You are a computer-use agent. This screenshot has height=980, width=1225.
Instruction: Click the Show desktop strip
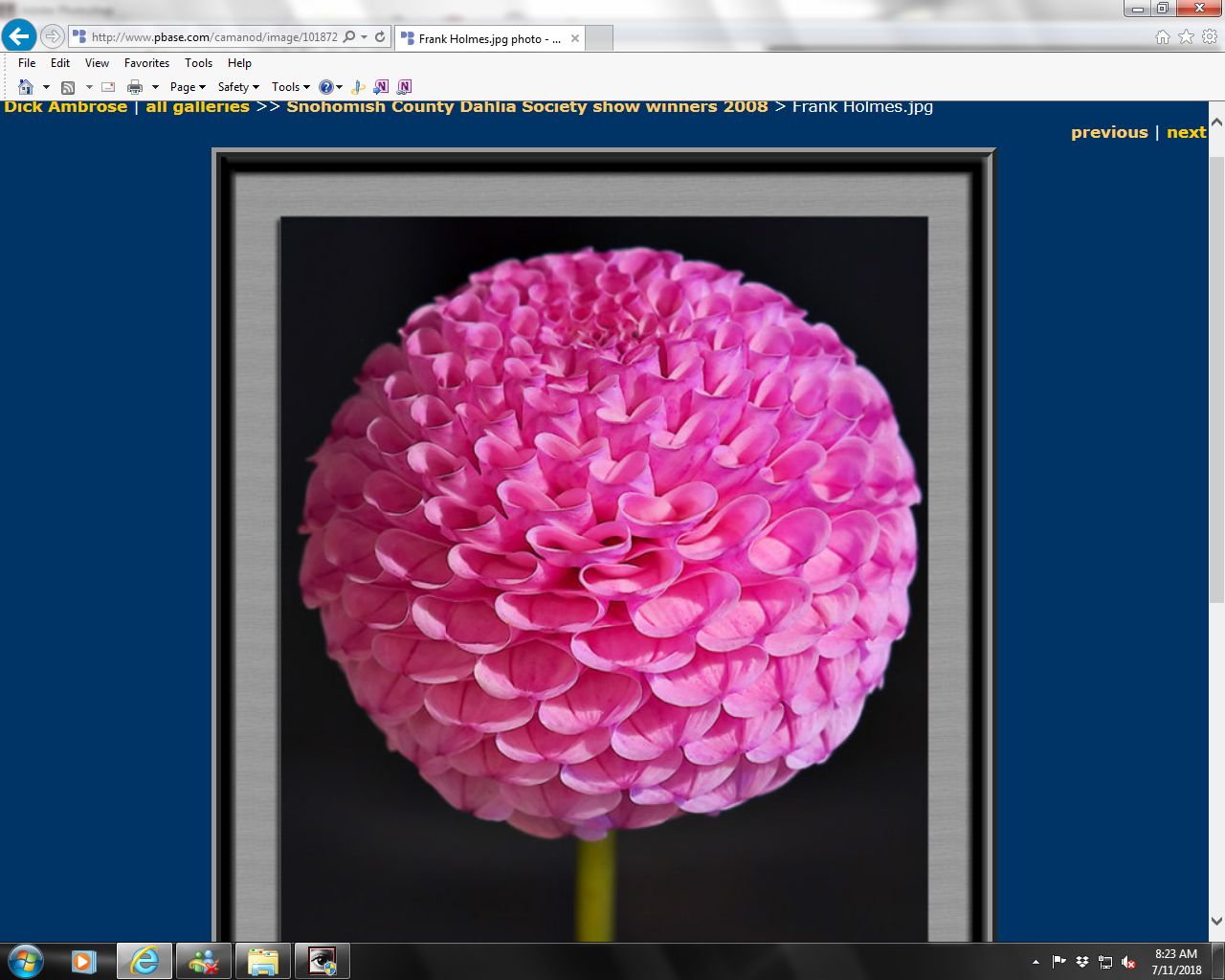point(1218,962)
